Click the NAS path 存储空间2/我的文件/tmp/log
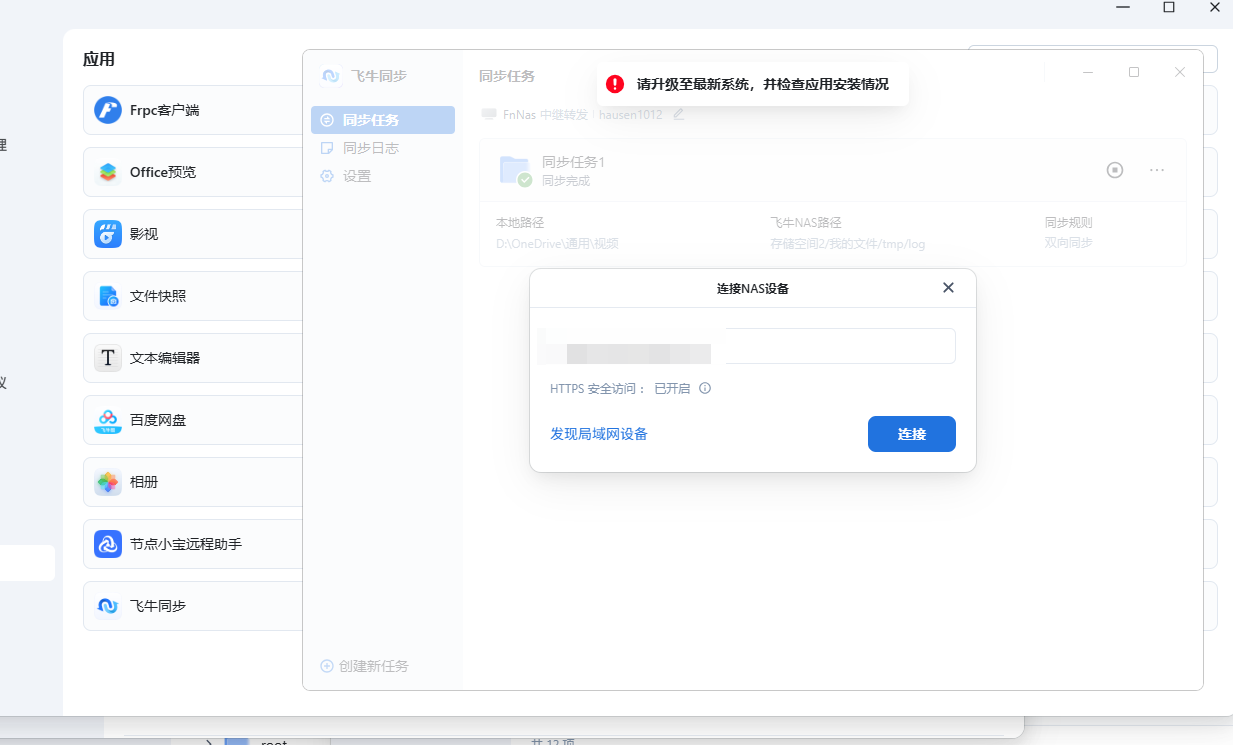The width and height of the screenshot is (1233, 745). pyautogui.click(x=848, y=243)
